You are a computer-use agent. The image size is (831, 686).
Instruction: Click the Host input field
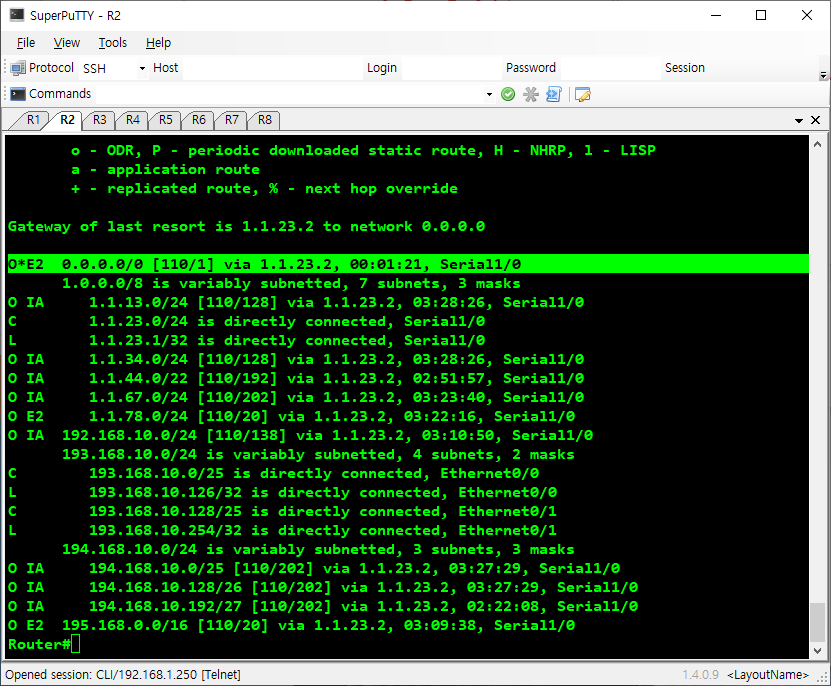click(272, 68)
